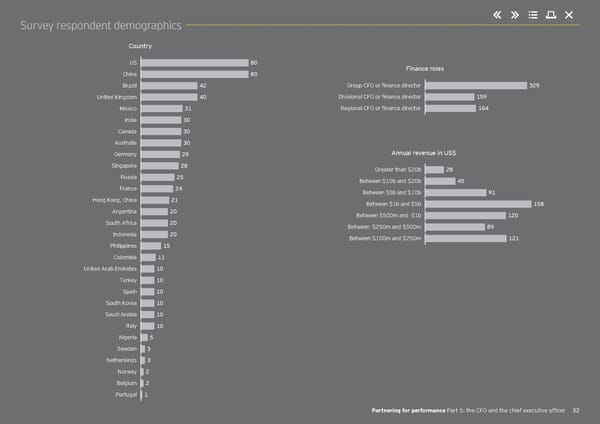This screenshot has width=600, height=424.
Task: Click the China bar showing 80
Action: coord(194,74)
